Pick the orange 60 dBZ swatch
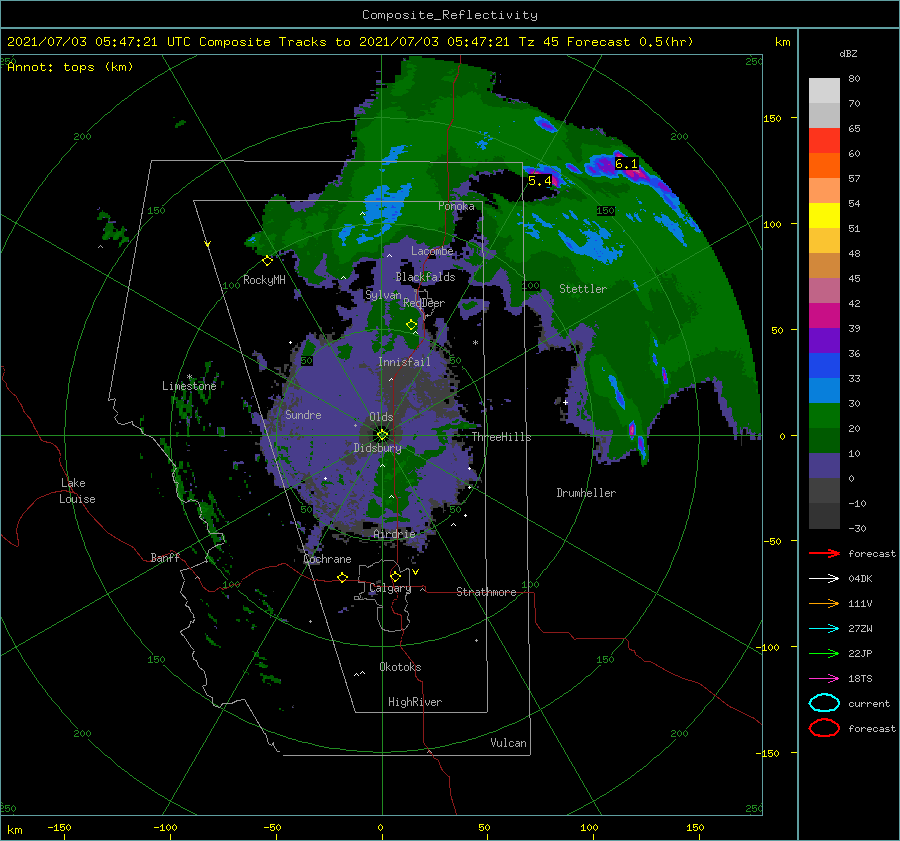The height and width of the screenshot is (841, 900). (824, 165)
